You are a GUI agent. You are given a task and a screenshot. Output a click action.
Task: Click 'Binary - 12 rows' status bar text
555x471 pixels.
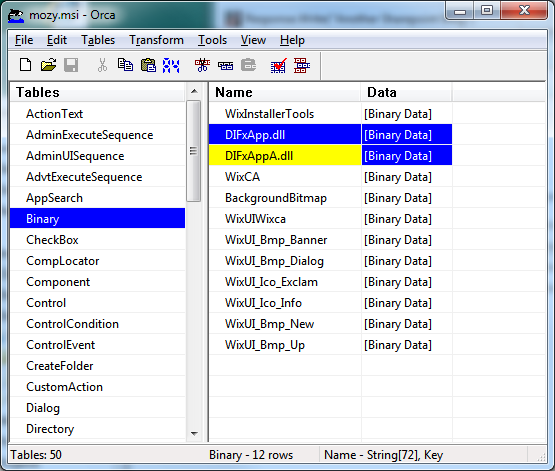[251, 455]
